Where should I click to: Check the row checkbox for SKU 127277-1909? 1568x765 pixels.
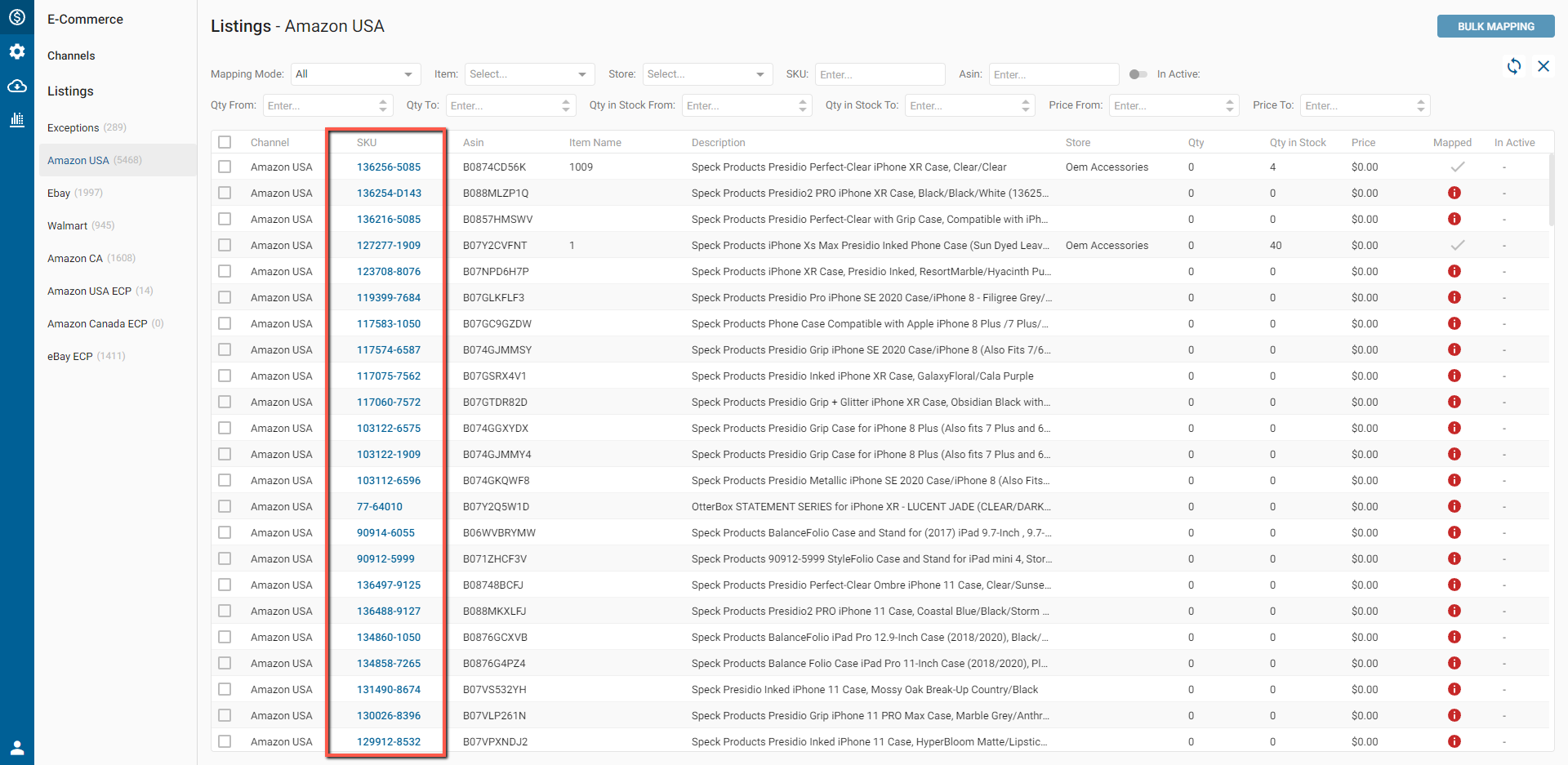click(225, 245)
